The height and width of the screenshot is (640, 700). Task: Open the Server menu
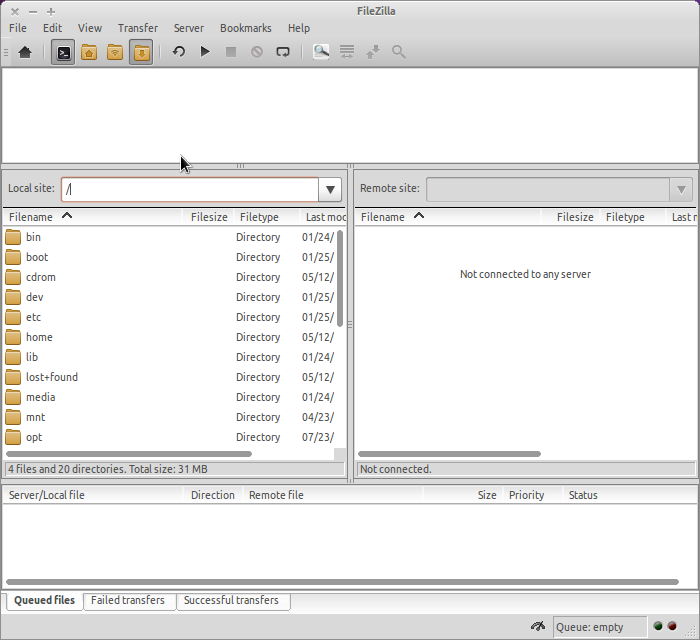[x=188, y=28]
